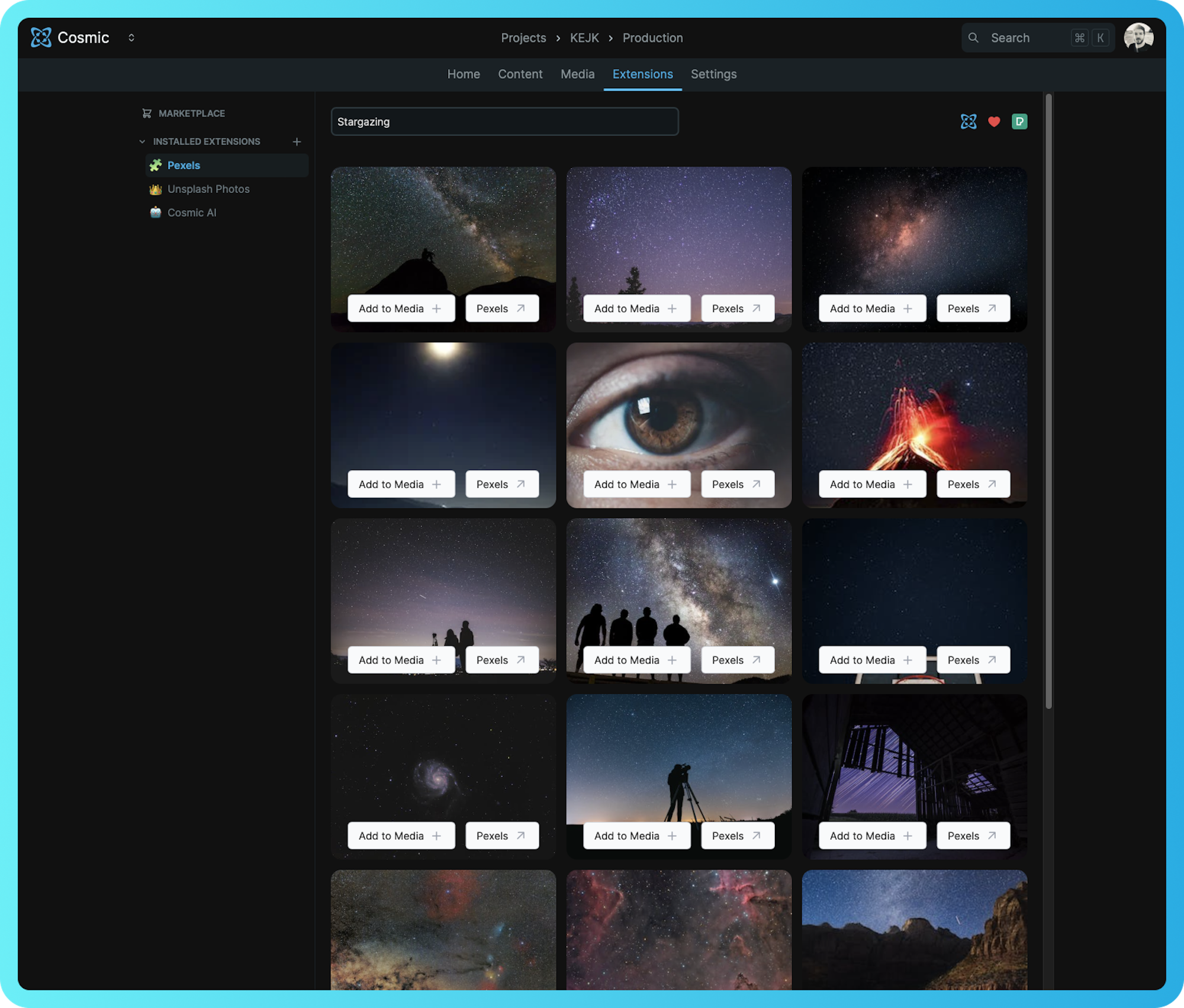Click the user avatar at top right
The width and height of the screenshot is (1184, 1008).
coord(1138,37)
